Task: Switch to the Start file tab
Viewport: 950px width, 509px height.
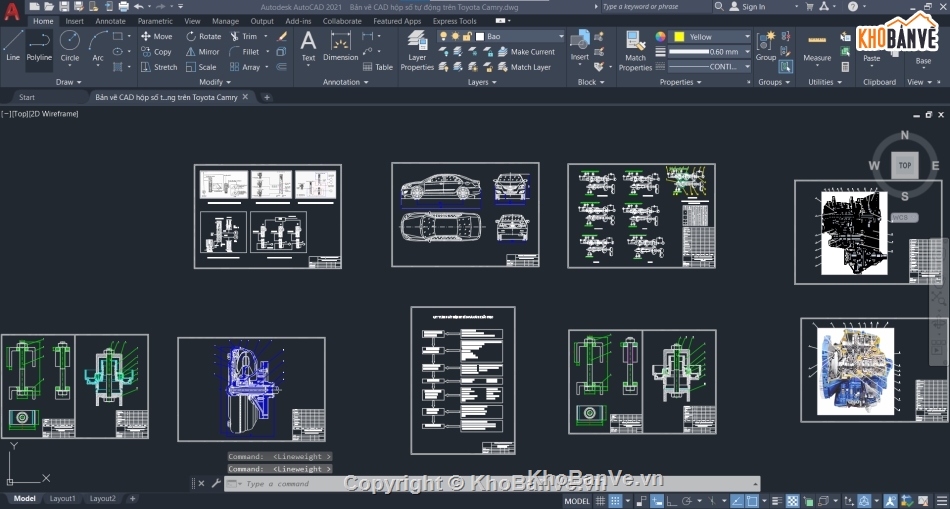Action: click(27, 97)
